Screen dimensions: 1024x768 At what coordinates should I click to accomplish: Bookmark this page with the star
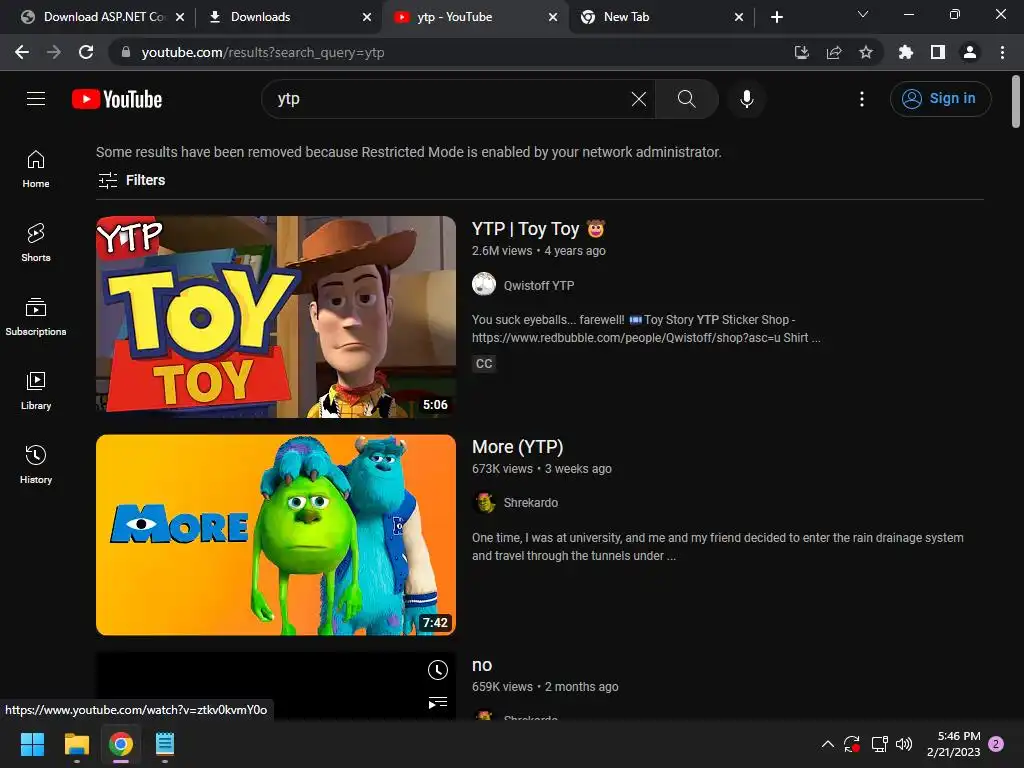[x=866, y=52]
